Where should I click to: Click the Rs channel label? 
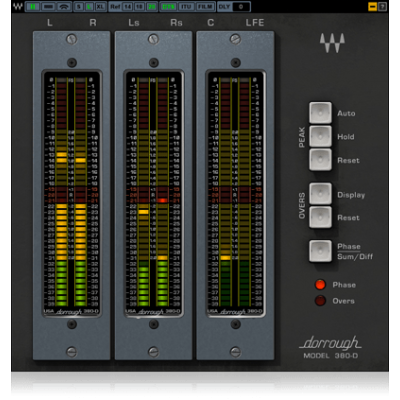(x=176, y=23)
